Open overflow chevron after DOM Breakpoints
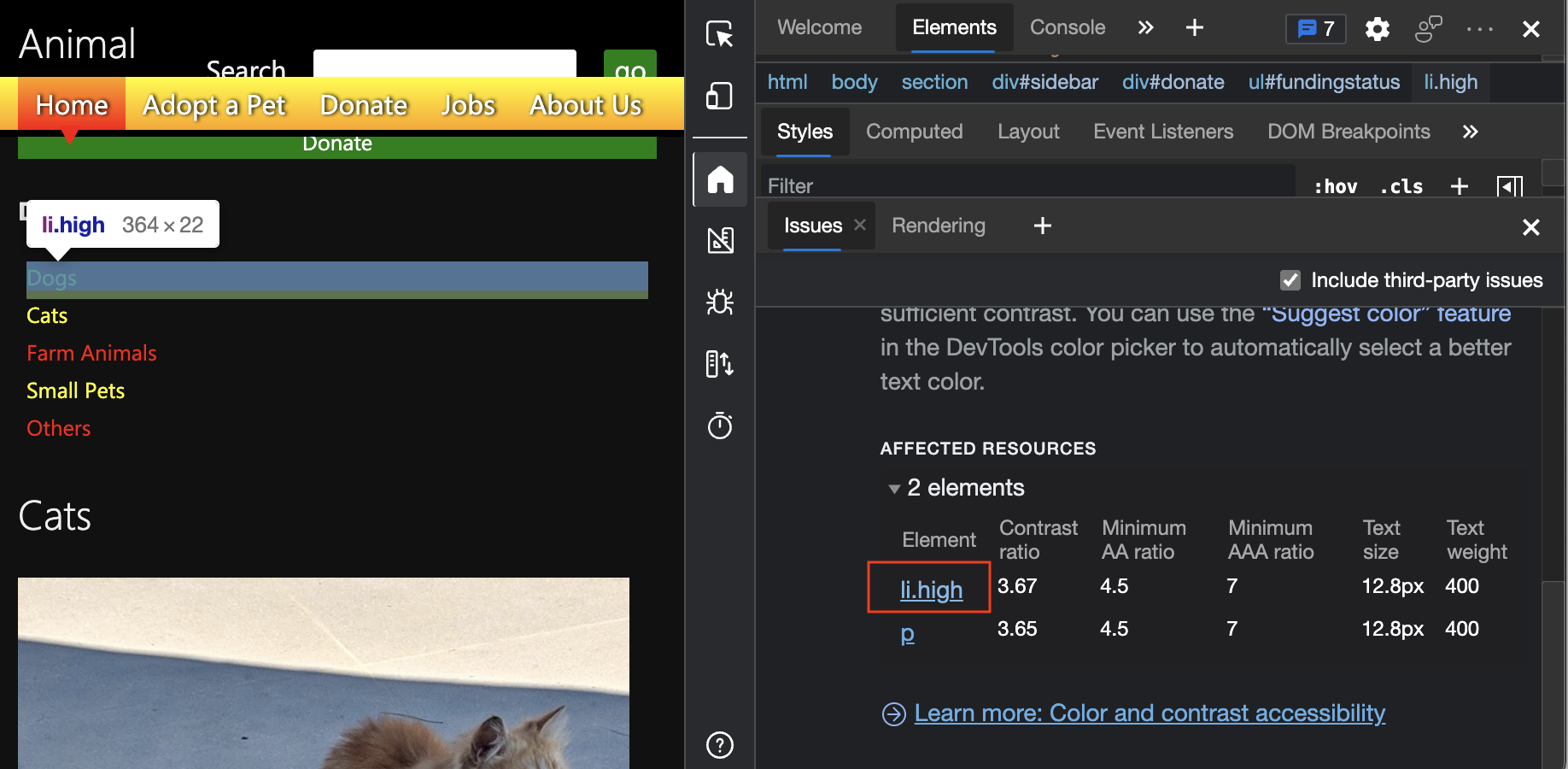This screenshot has height=769, width=1568. [1471, 132]
